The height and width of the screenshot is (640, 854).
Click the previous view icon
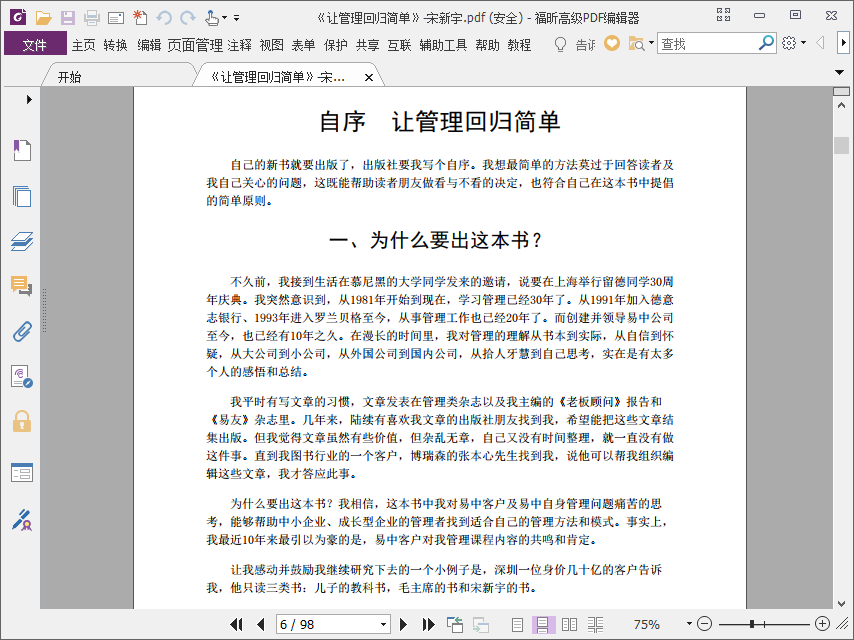[455, 624]
